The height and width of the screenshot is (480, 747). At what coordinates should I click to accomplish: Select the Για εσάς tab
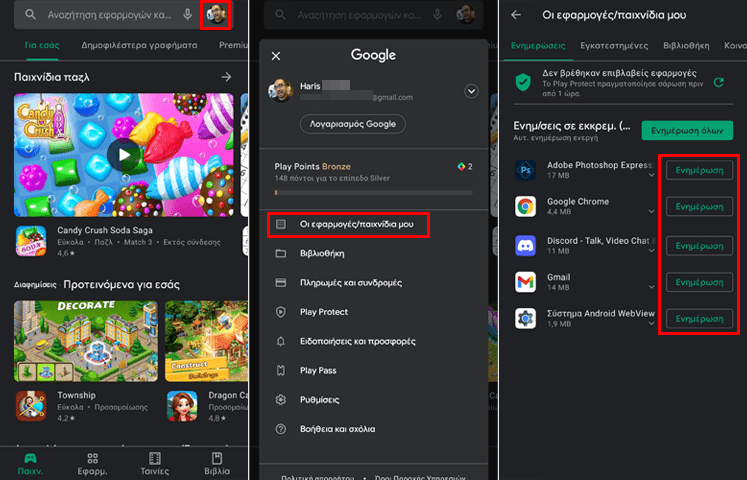42,45
